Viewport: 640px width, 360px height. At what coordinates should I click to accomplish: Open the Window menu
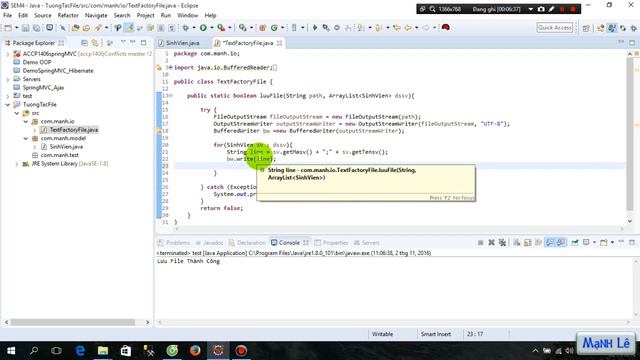[187, 15]
